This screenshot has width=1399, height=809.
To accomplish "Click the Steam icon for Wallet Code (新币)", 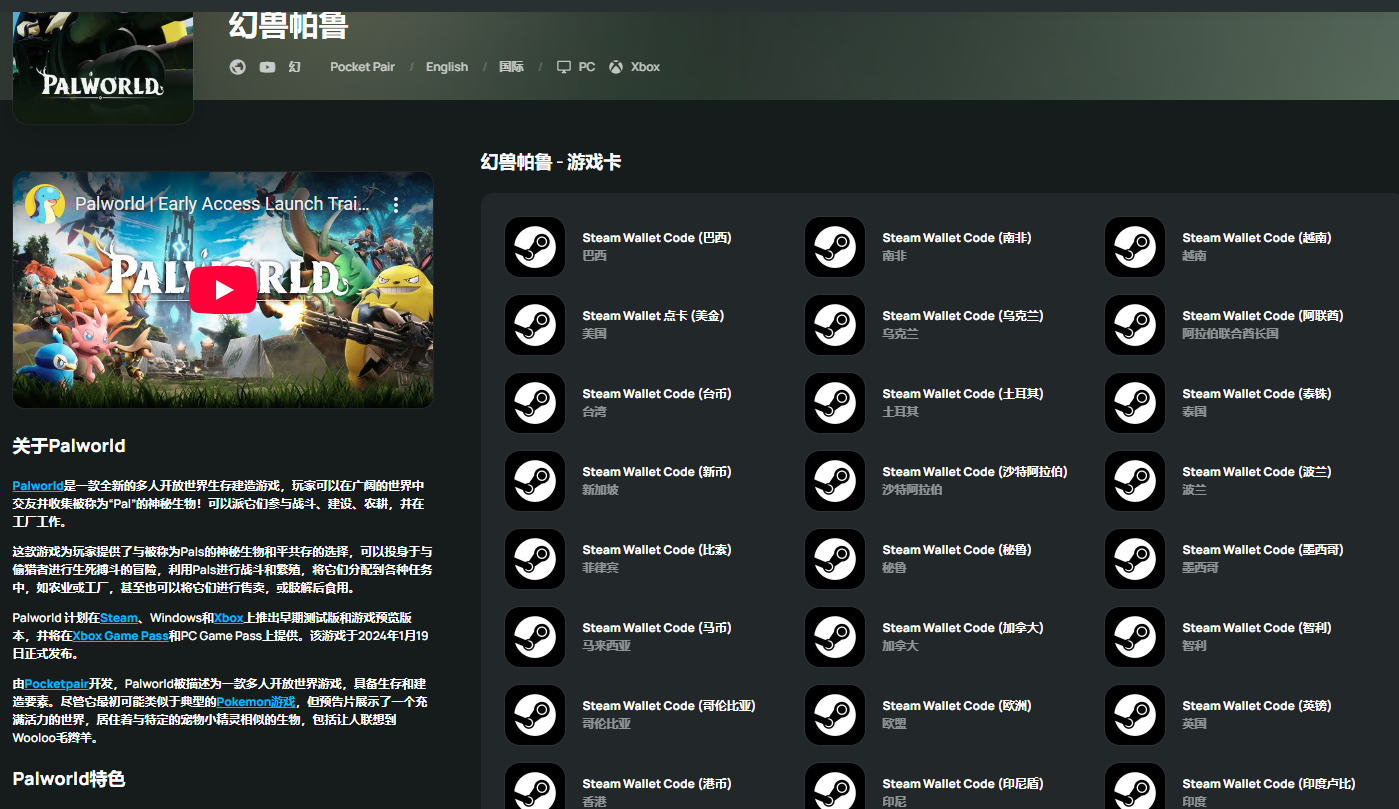I will click(x=535, y=481).
